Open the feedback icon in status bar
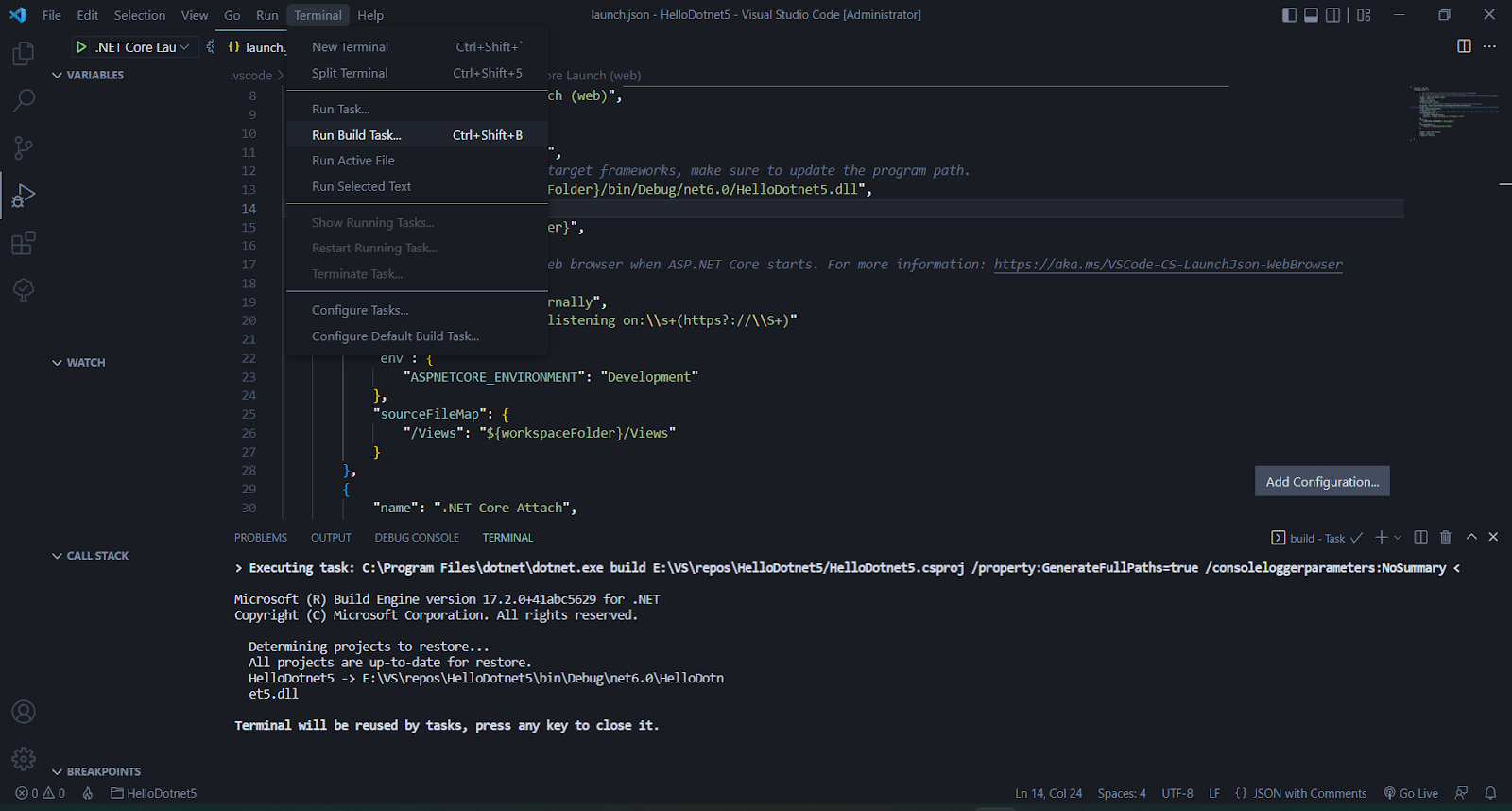The image size is (1512, 811). coord(1462,793)
